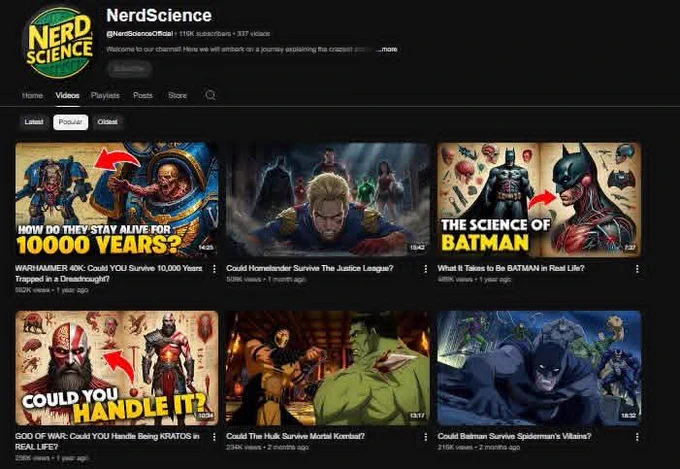The image size is (680, 469).
Task: Switch to the Home tab
Action: [x=33, y=95]
